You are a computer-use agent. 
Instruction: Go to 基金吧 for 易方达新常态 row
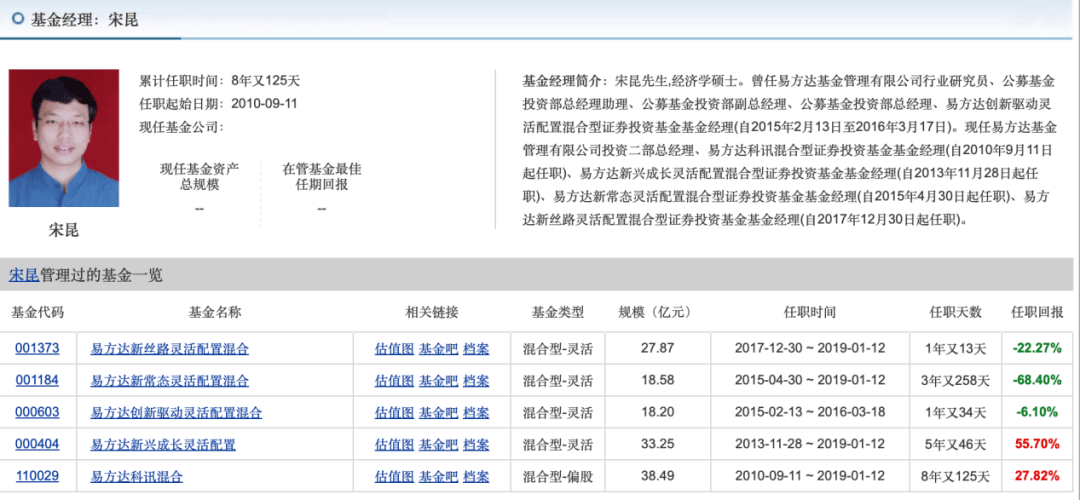click(x=438, y=381)
